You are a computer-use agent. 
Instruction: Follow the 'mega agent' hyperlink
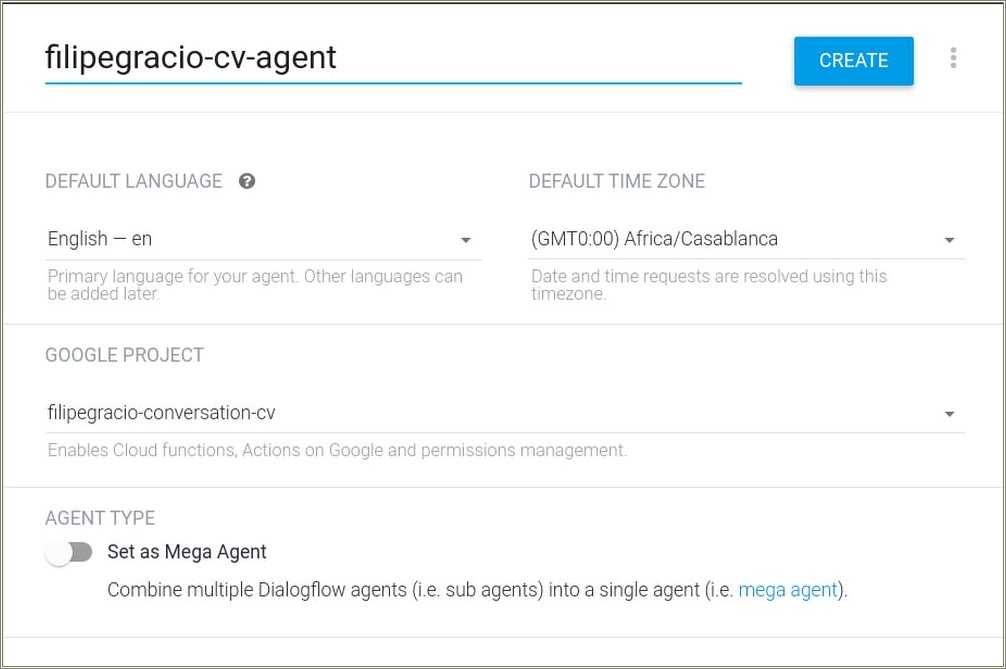[x=788, y=590]
